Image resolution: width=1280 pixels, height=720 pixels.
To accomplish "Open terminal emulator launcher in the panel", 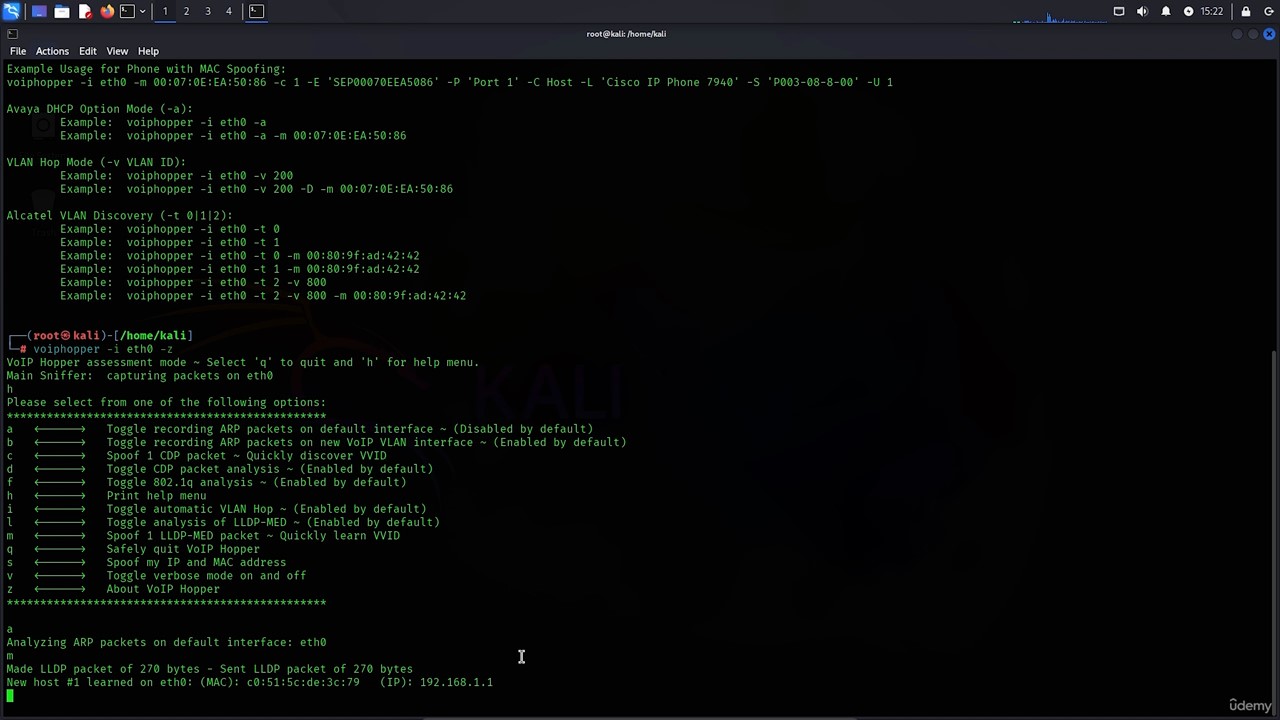I will (127, 11).
